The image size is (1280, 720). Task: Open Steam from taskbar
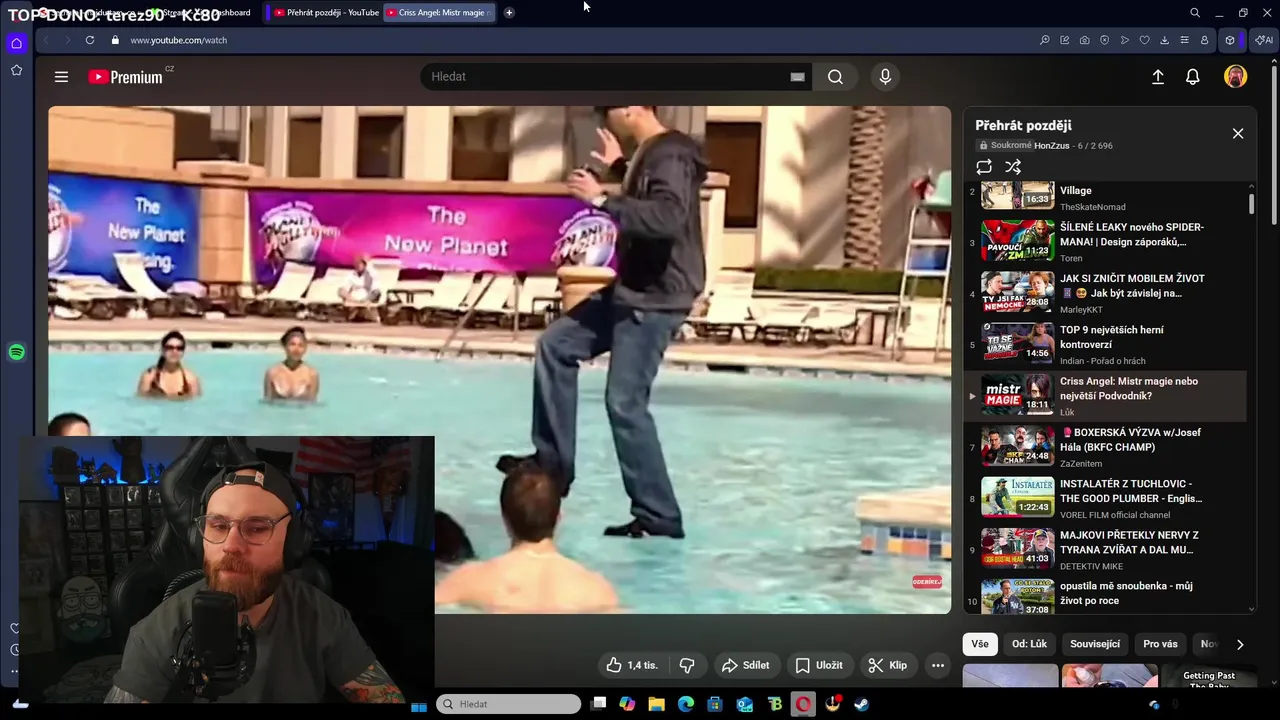click(861, 704)
